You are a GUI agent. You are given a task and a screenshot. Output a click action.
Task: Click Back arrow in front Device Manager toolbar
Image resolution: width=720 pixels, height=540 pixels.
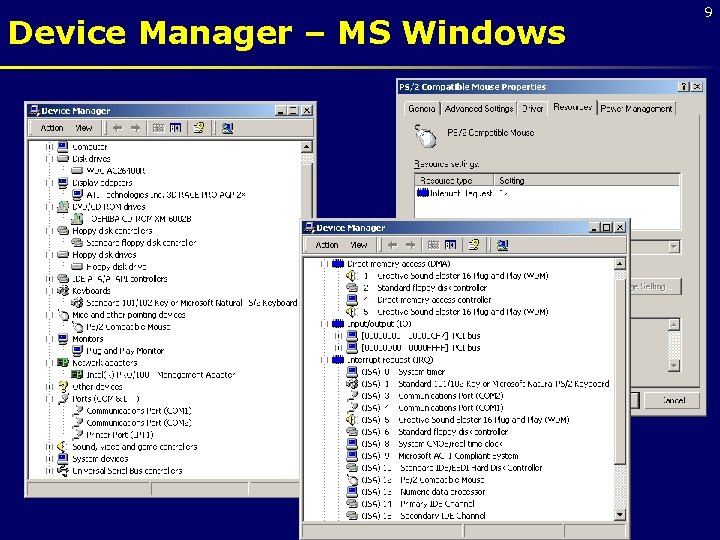point(393,245)
